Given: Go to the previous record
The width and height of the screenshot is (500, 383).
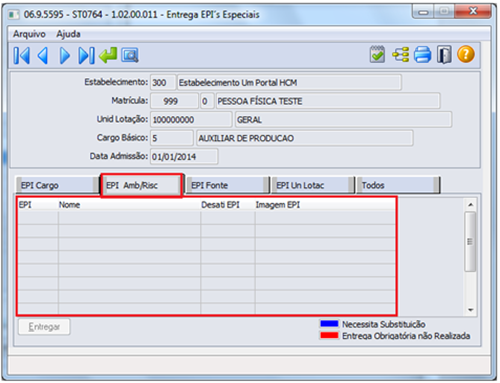Looking at the screenshot, I should [43, 55].
